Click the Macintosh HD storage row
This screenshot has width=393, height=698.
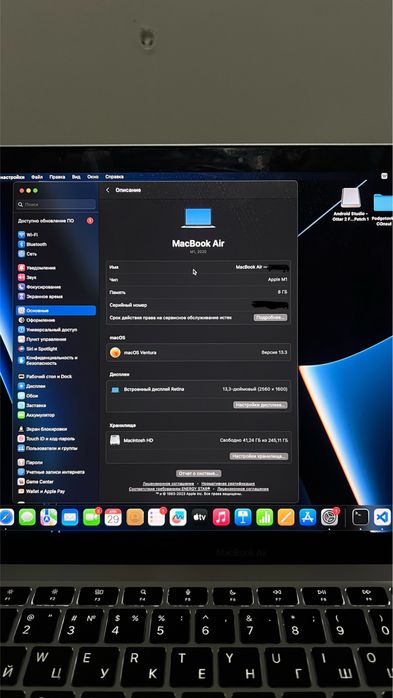coord(199,440)
